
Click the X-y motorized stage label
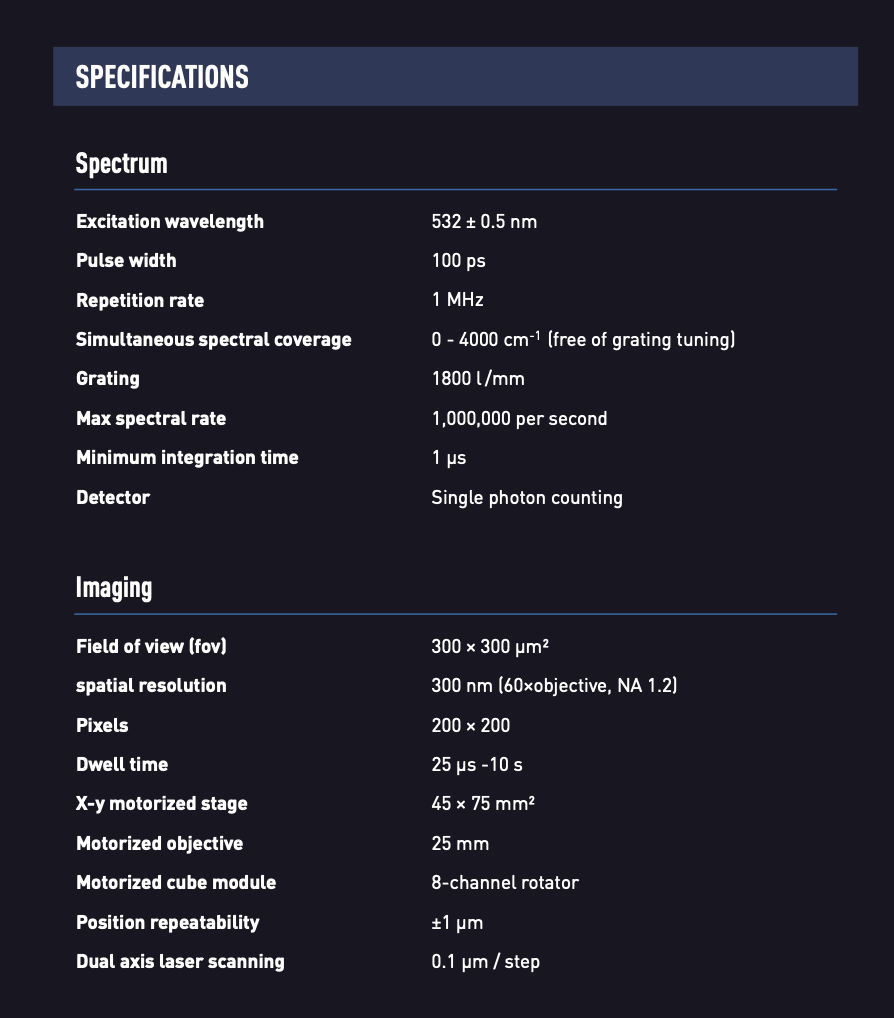162,804
